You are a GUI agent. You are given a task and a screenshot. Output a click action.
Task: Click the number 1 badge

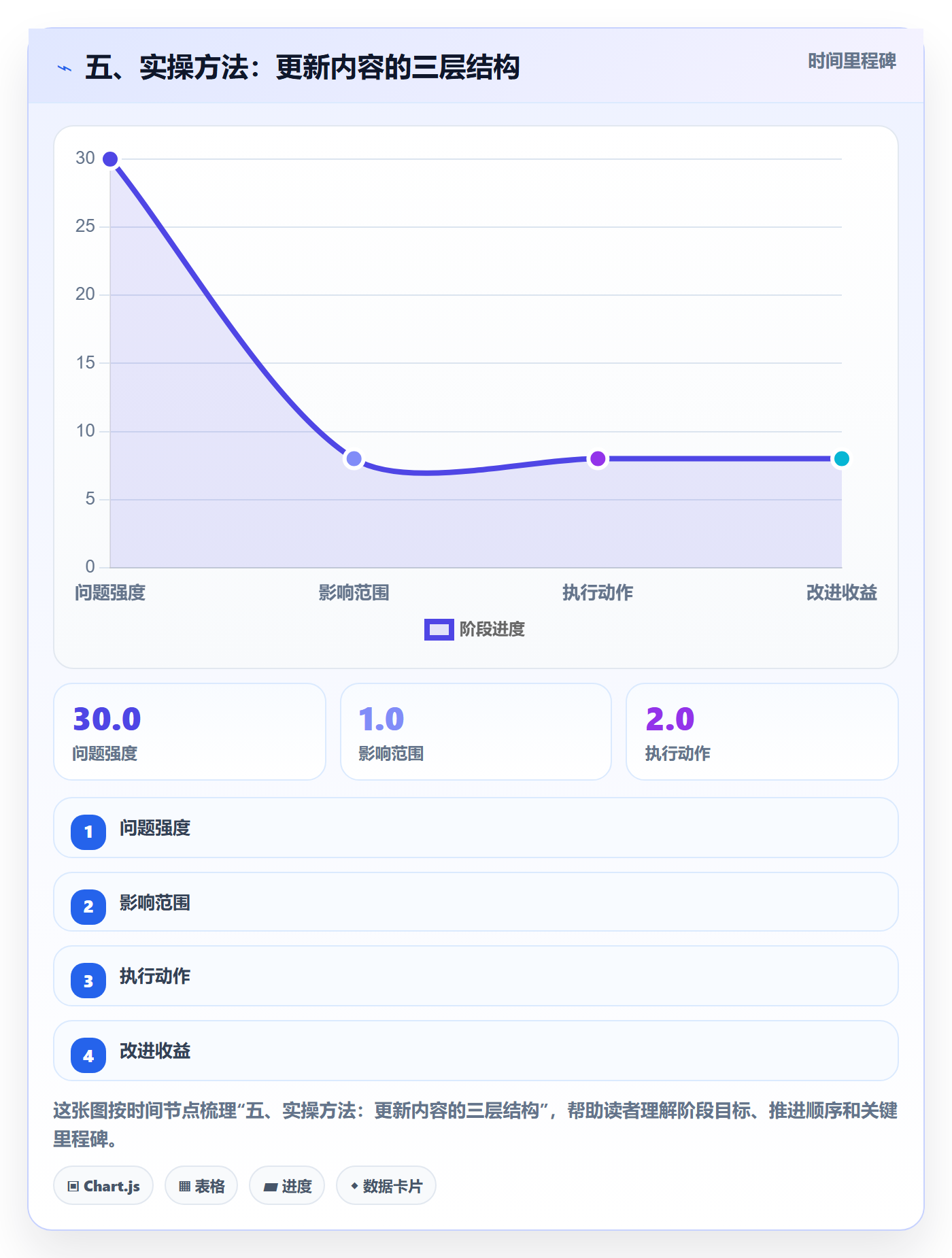[88, 832]
